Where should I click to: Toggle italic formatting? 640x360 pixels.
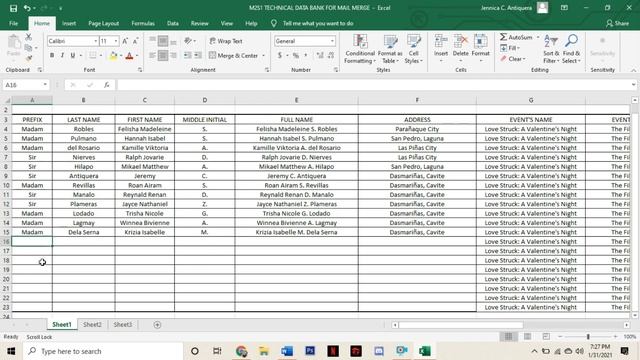(x=62, y=55)
